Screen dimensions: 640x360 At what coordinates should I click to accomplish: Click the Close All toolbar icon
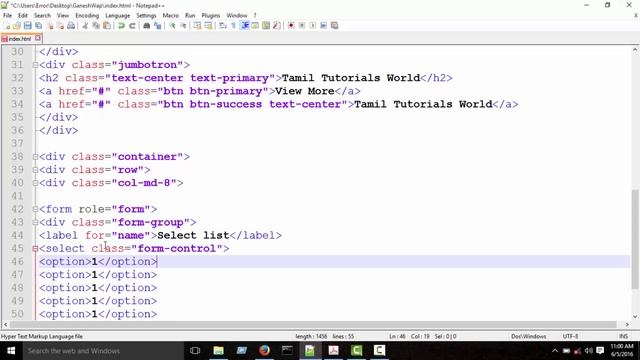click(x=60, y=26)
